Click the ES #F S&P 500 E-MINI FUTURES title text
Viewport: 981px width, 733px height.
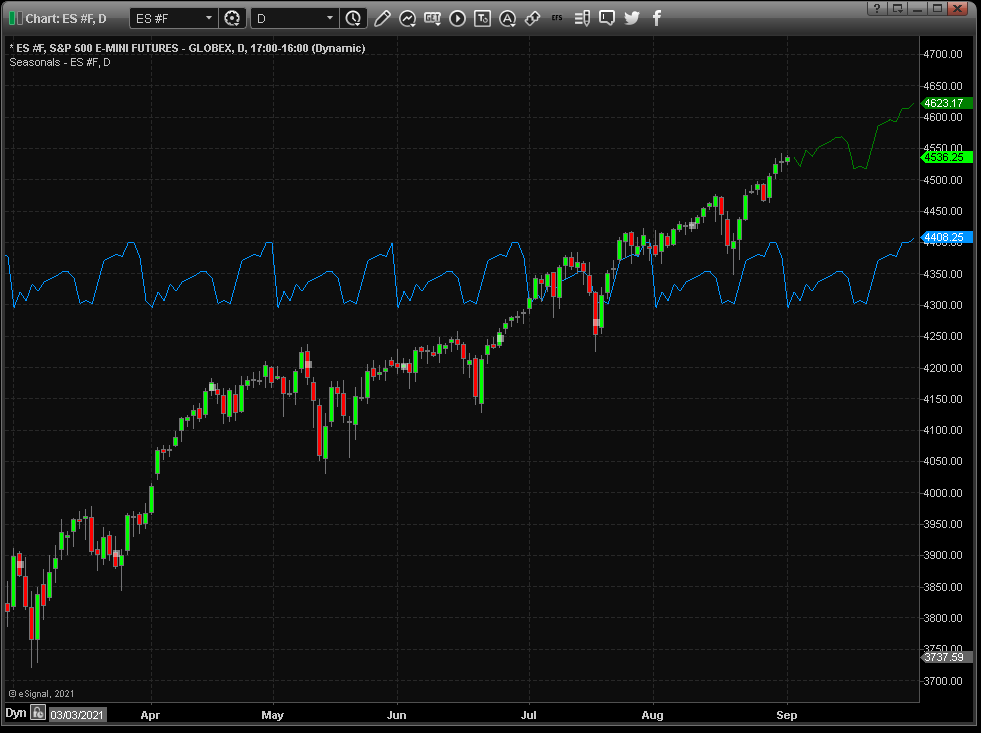pos(190,48)
